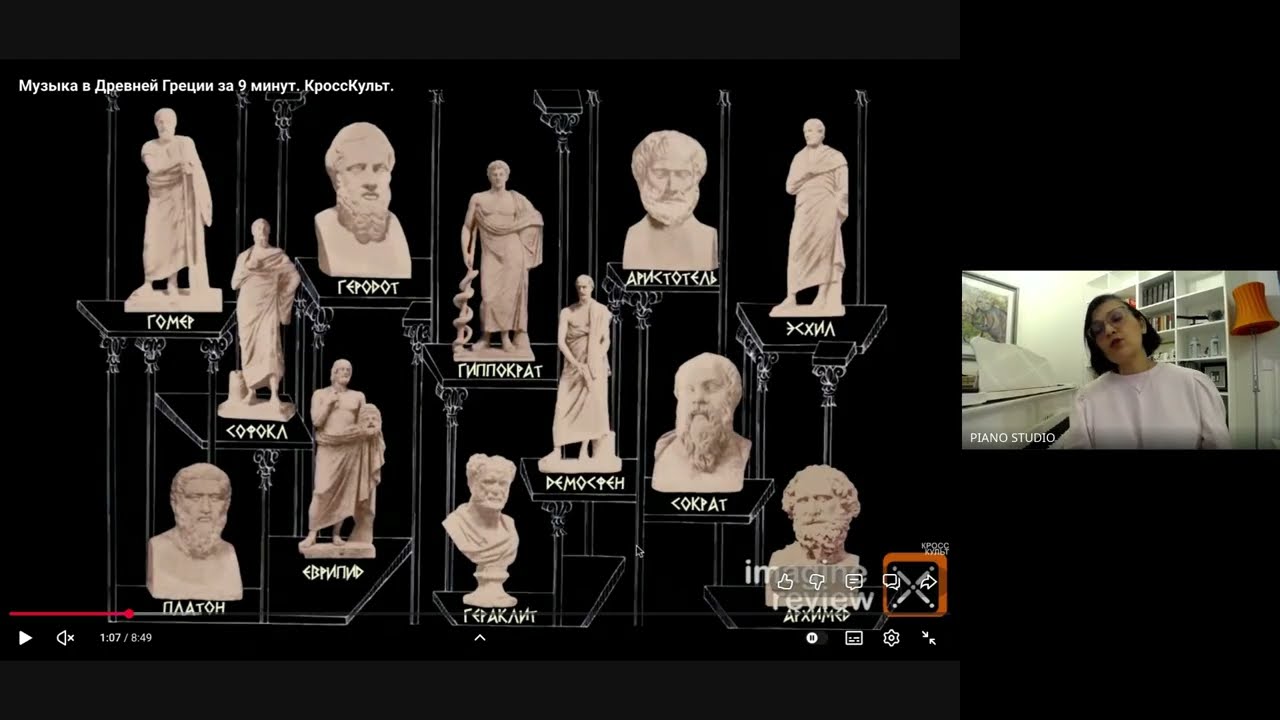Viewport: 1280px width, 720px height.
Task: Expand the chevron-up panel below video
Action: [x=480, y=638]
